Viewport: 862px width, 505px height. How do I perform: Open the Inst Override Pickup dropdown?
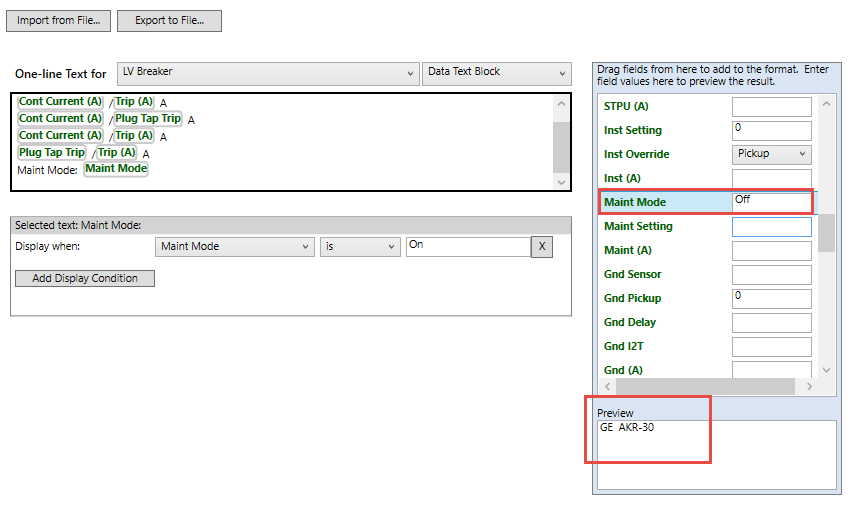tap(771, 154)
